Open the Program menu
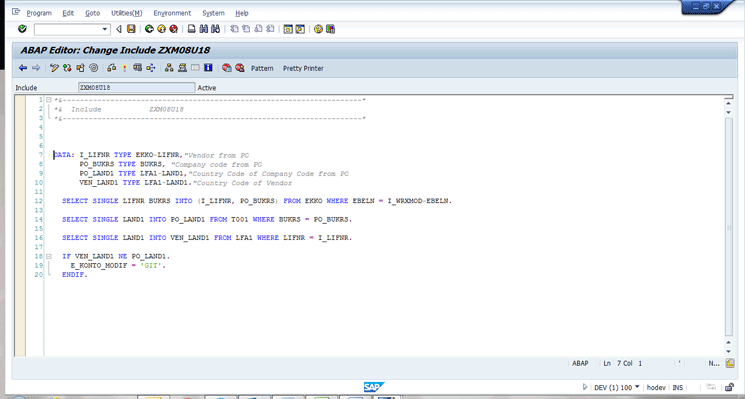The image size is (745, 399). pos(39,13)
